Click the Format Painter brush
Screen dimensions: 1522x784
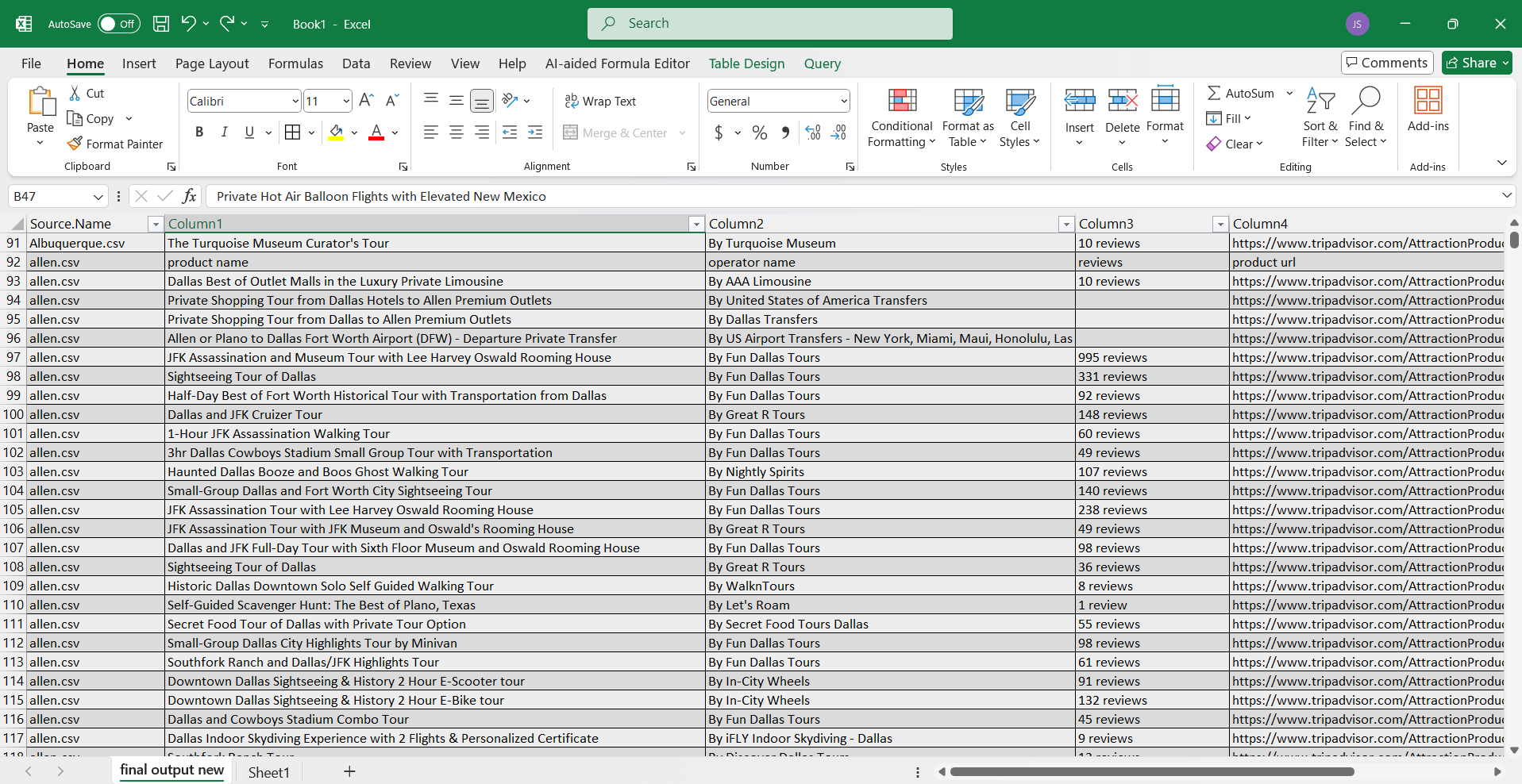coord(75,144)
